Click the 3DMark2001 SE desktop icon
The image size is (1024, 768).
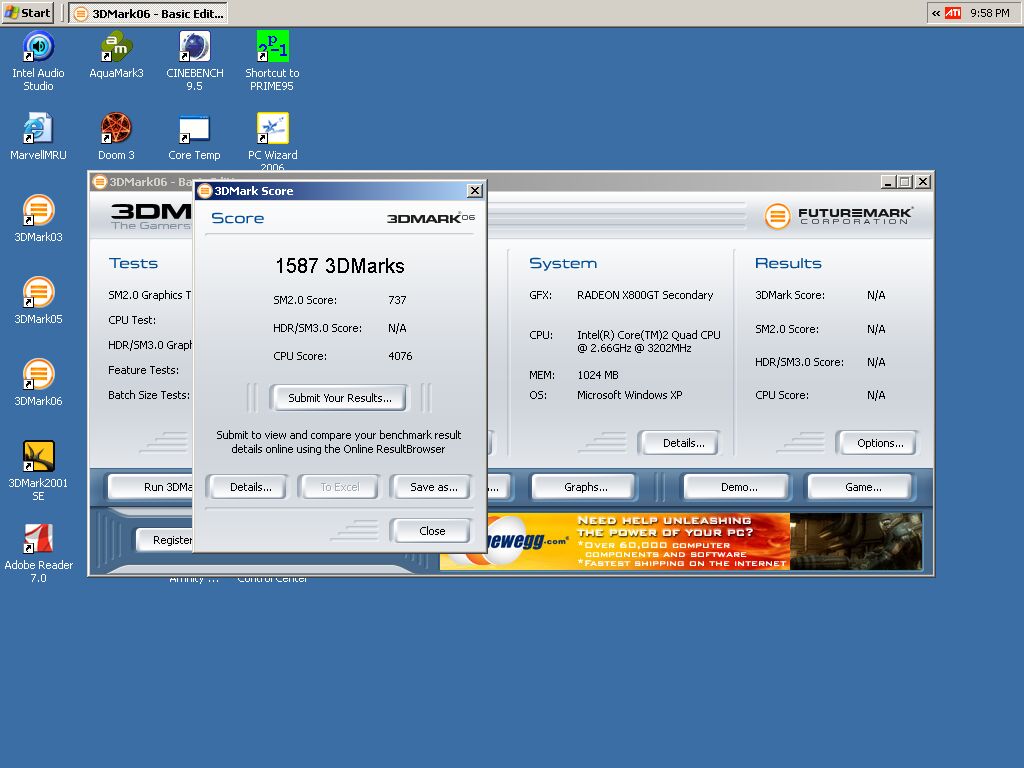[38, 471]
